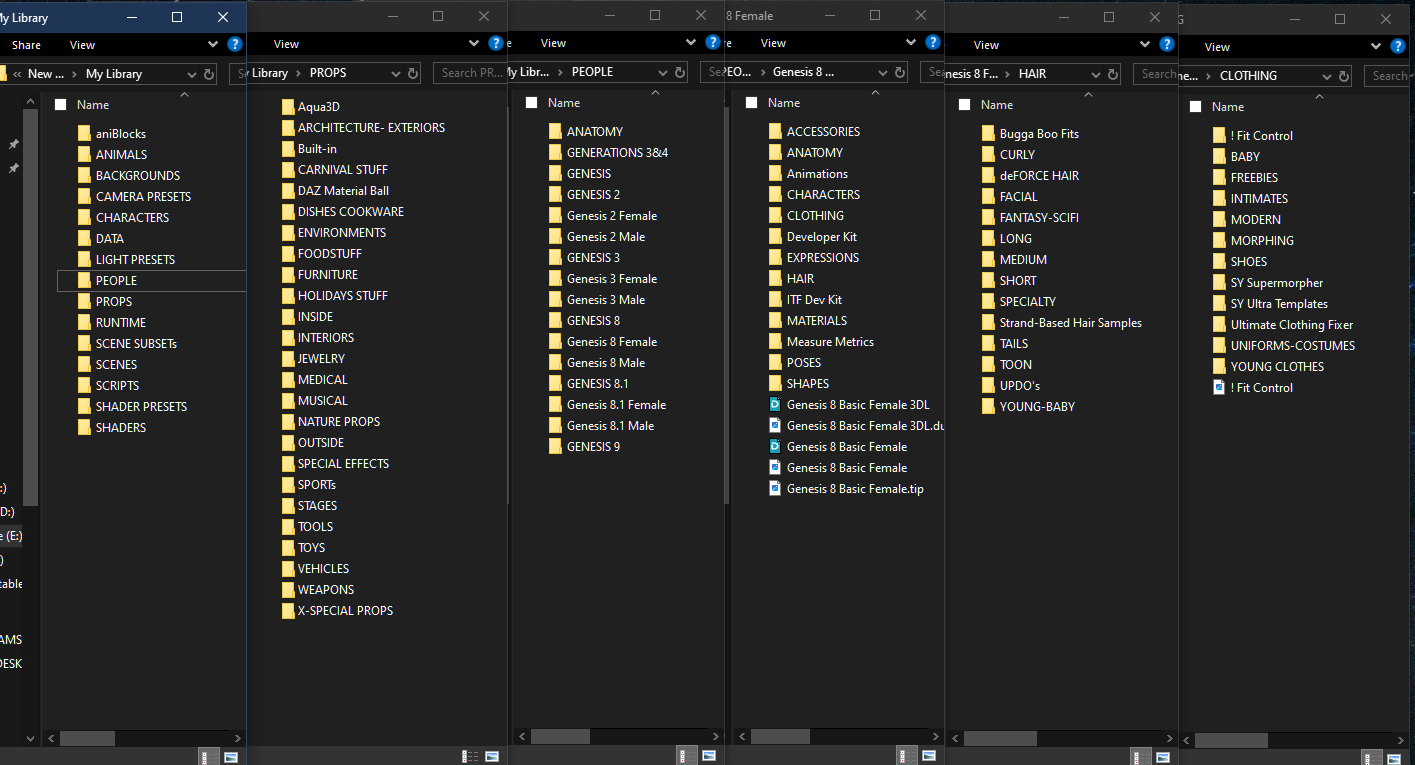Switch PROPS window to large thumbnails view

[x=491, y=757]
